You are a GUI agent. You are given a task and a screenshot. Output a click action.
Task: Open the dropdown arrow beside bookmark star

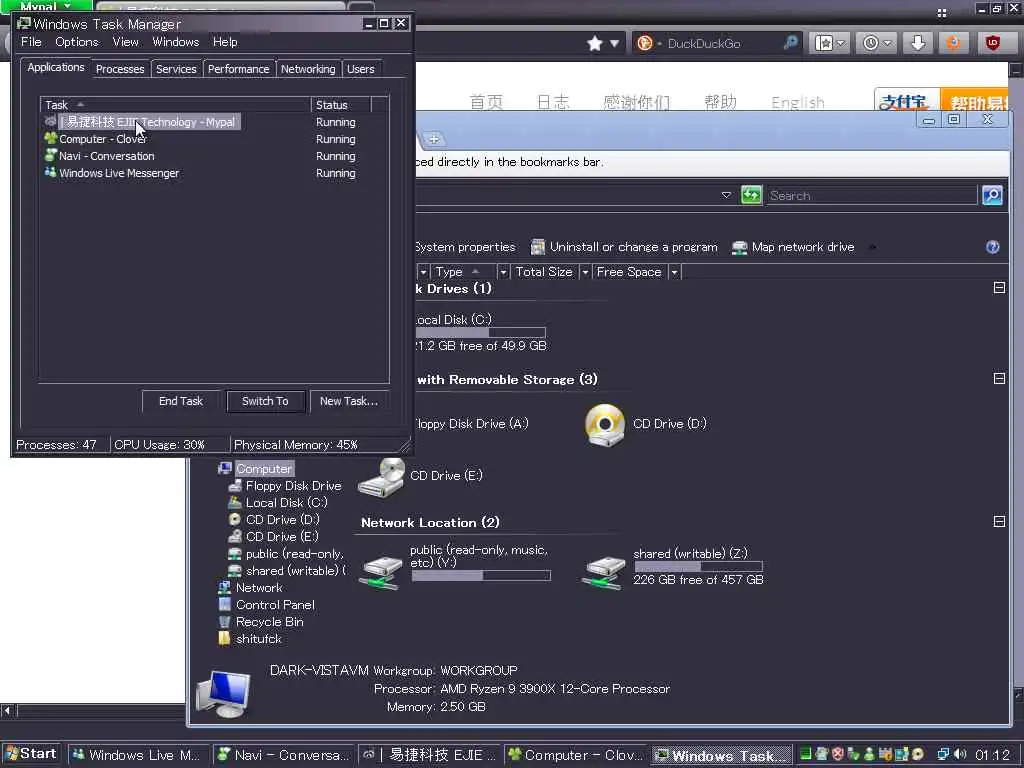615,44
